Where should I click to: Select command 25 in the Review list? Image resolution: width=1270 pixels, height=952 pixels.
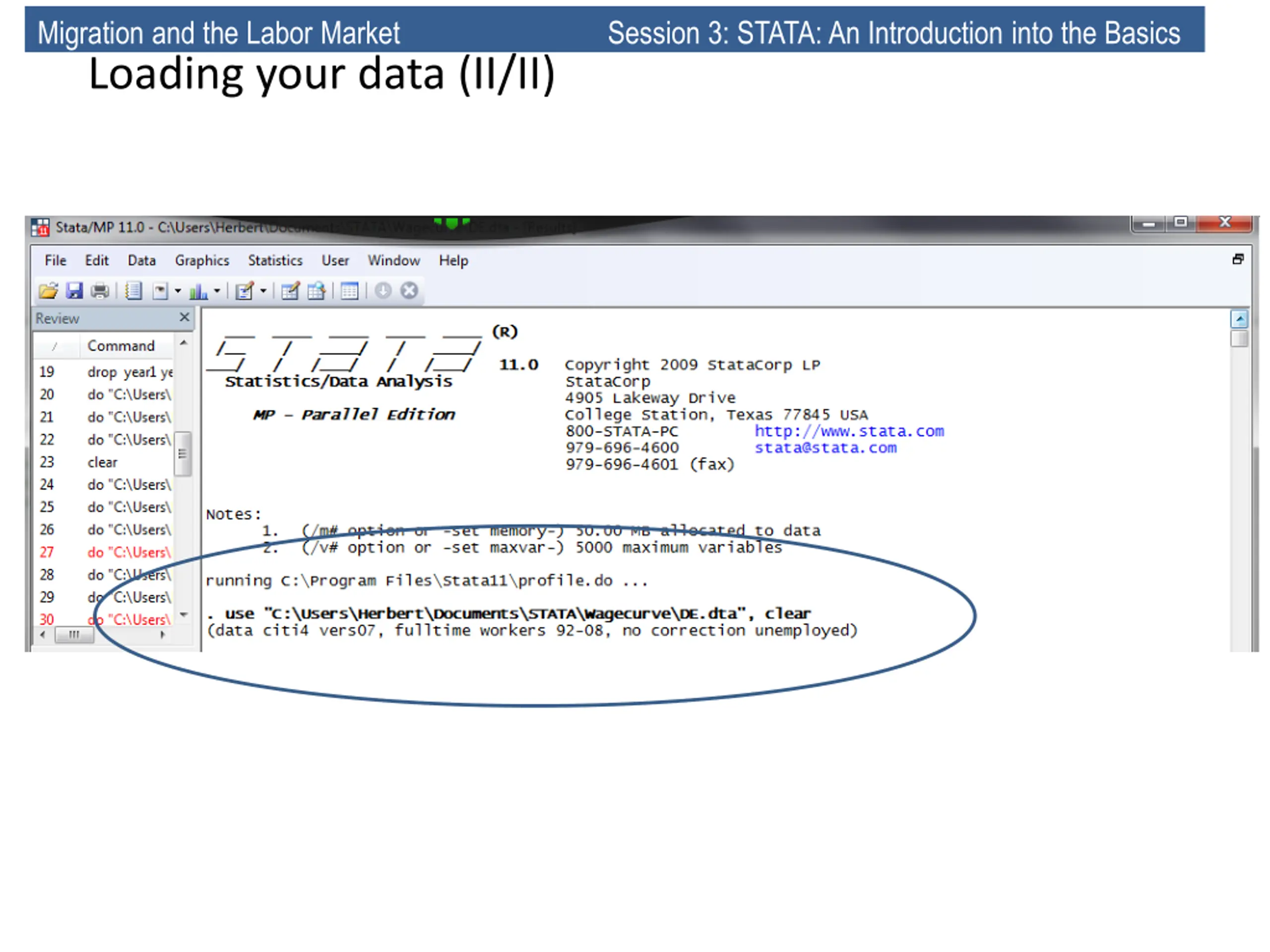point(104,507)
